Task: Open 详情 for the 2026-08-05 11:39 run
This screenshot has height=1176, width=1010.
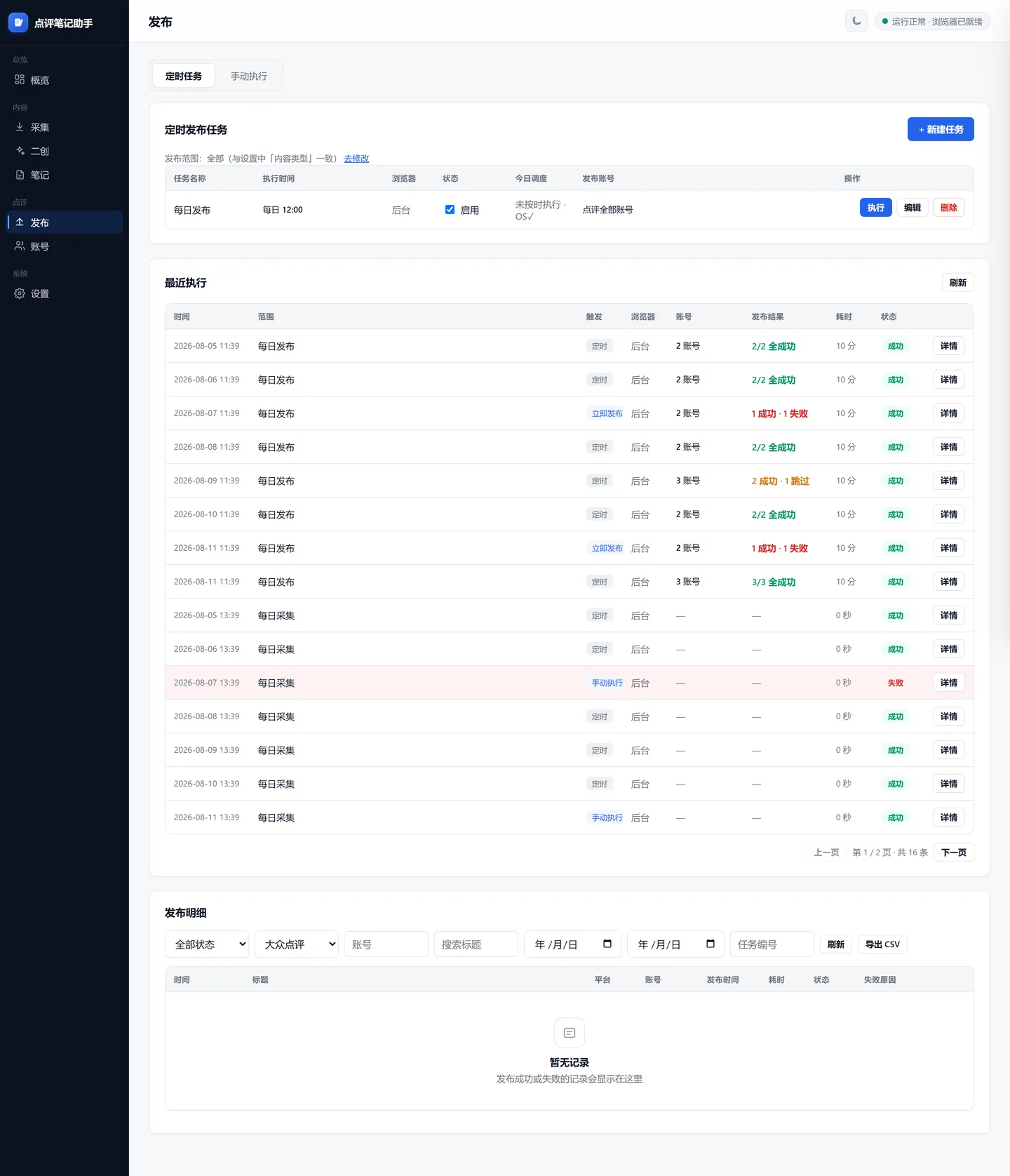Action: 949,346
